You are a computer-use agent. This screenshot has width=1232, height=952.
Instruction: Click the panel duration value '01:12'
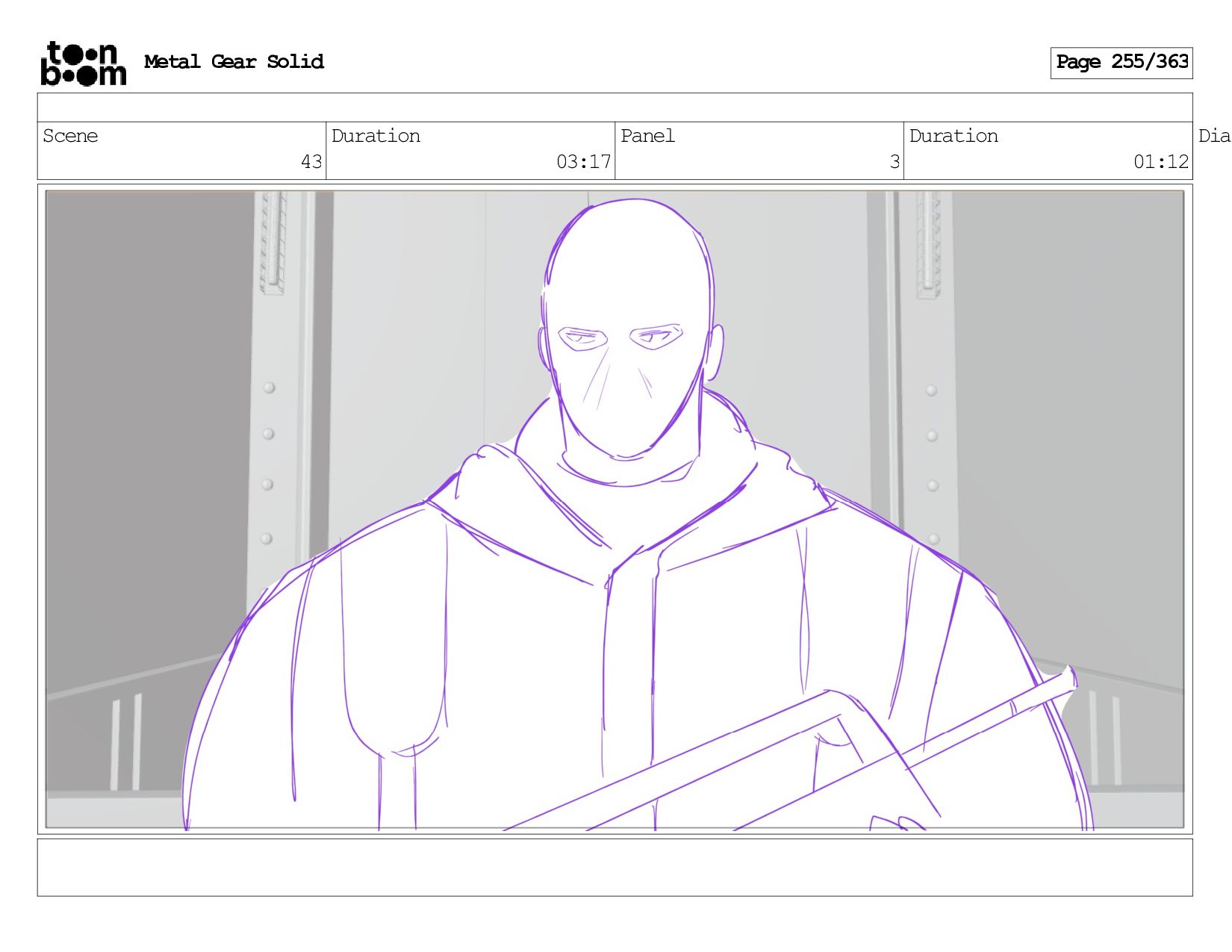pos(1161,162)
